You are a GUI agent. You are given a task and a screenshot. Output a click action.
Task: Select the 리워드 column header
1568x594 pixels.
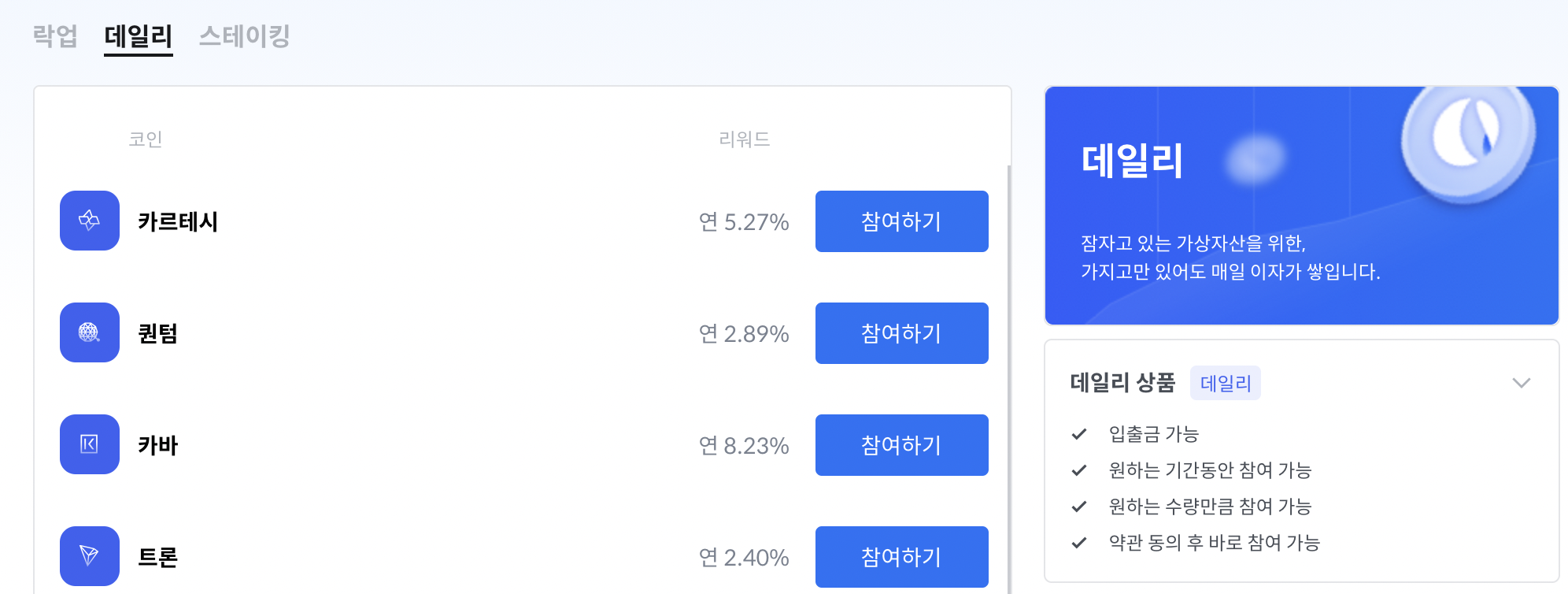741,139
